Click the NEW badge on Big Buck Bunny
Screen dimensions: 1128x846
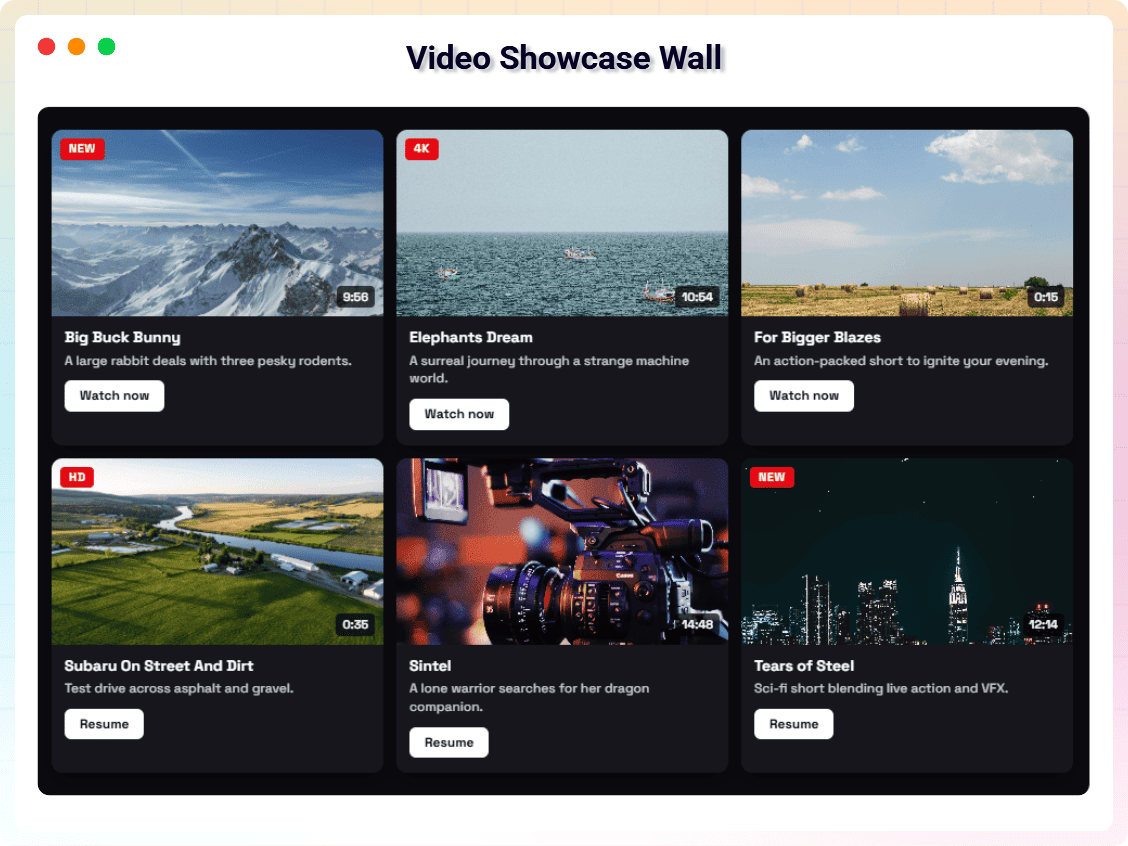(82, 149)
